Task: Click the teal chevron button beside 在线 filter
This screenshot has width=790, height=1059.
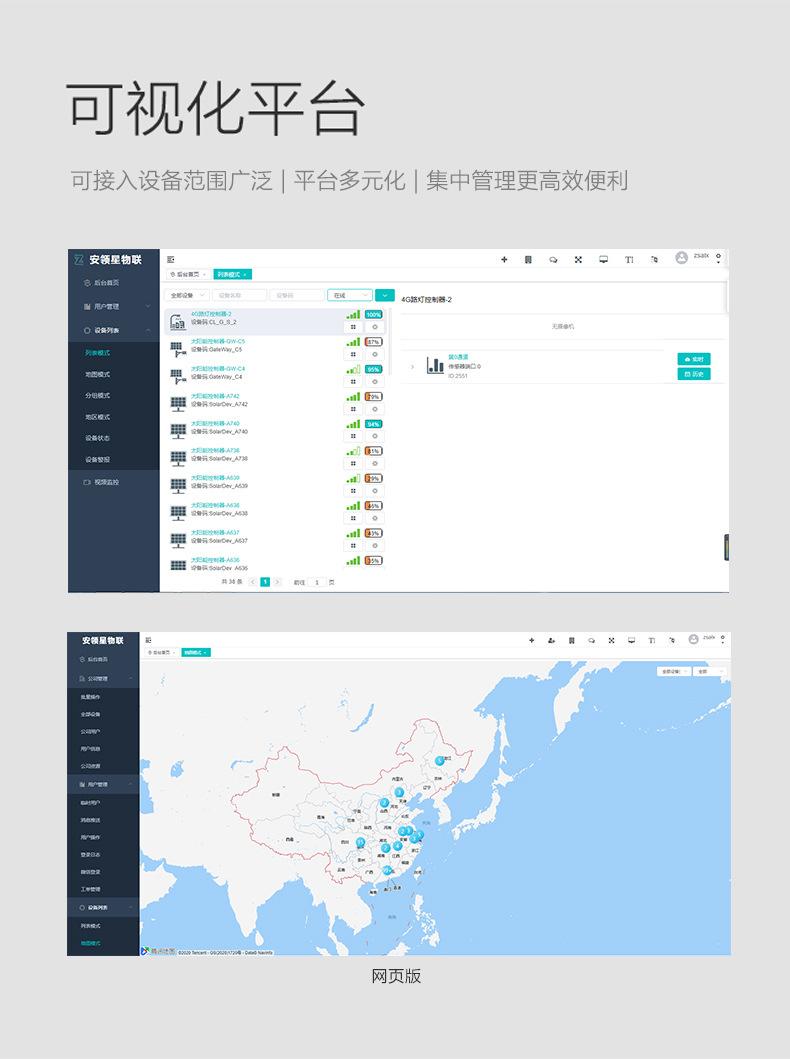Action: pos(385,295)
